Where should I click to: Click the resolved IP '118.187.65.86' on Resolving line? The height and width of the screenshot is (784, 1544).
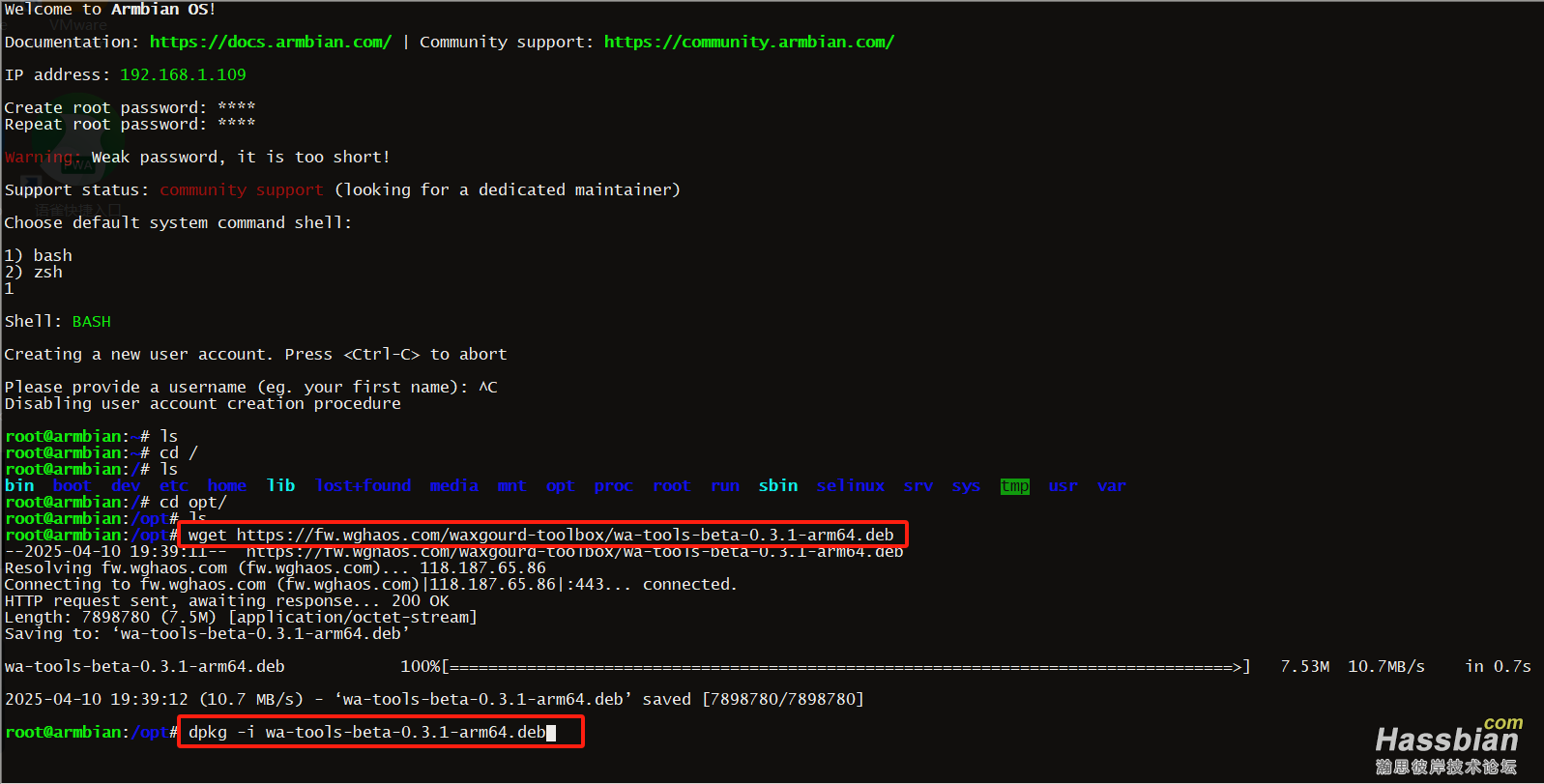click(x=483, y=567)
